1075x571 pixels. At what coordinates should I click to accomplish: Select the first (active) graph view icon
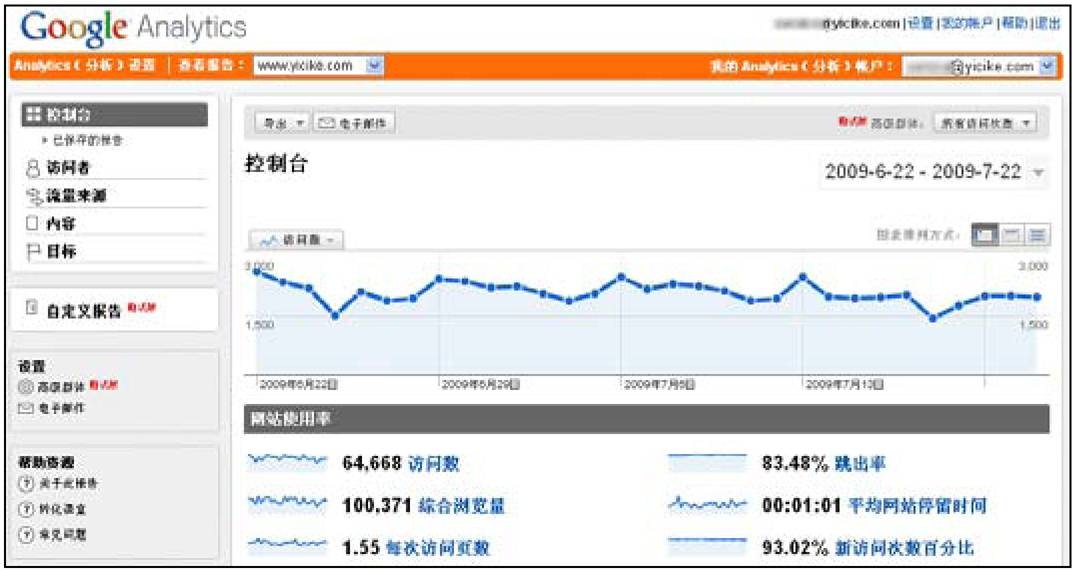click(986, 235)
